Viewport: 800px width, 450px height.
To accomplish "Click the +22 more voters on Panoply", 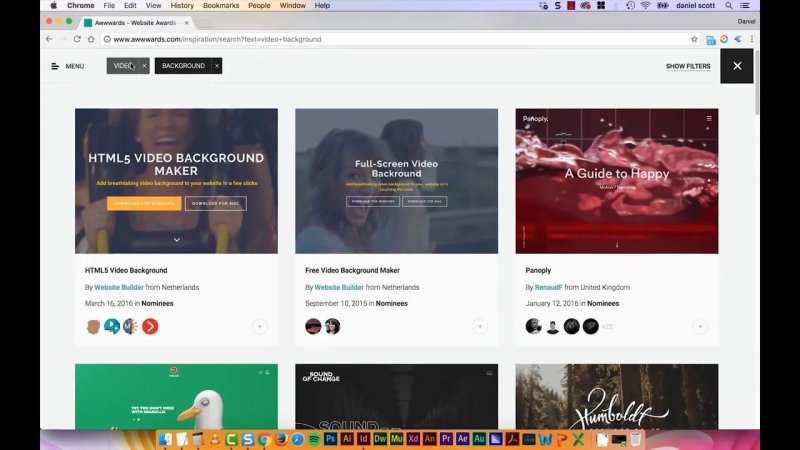I will click(x=607, y=327).
